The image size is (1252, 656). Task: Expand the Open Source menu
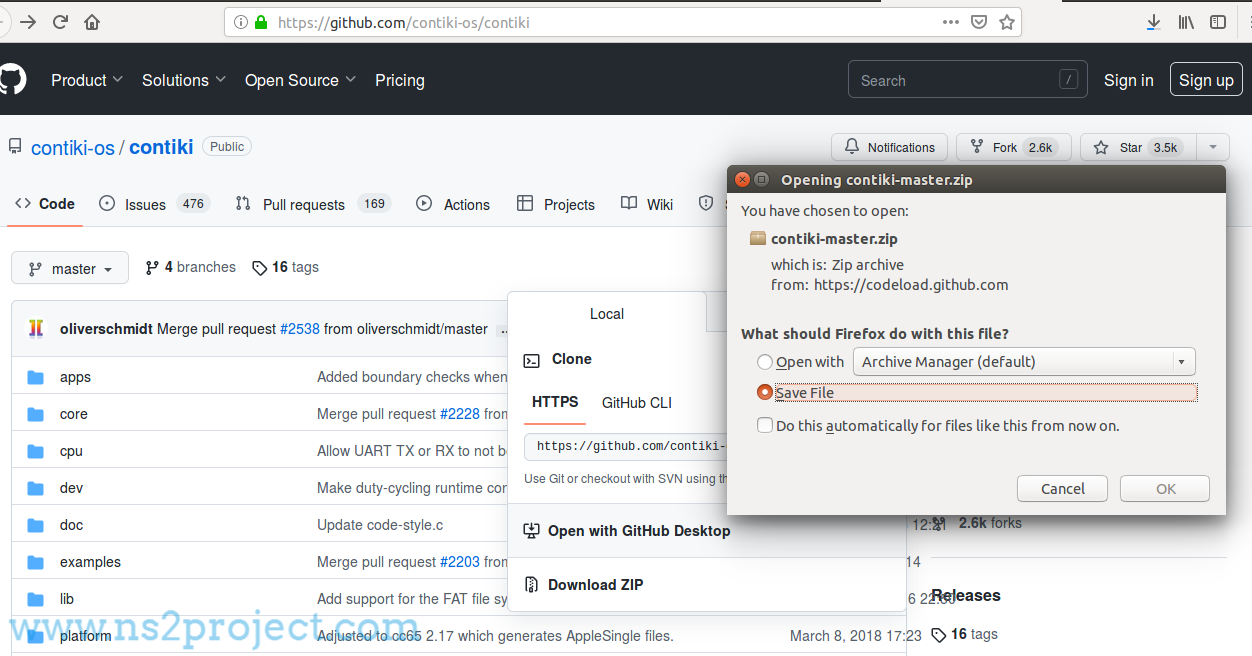[x=301, y=80]
